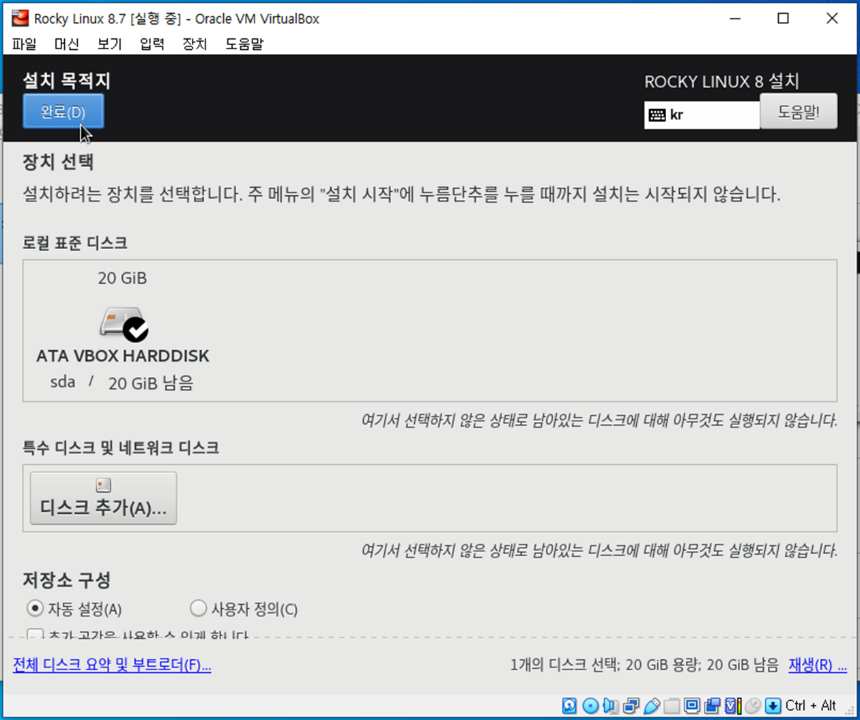This screenshot has height=720, width=860.
Task: Open the 입력 menu
Action: click(x=151, y=44)
